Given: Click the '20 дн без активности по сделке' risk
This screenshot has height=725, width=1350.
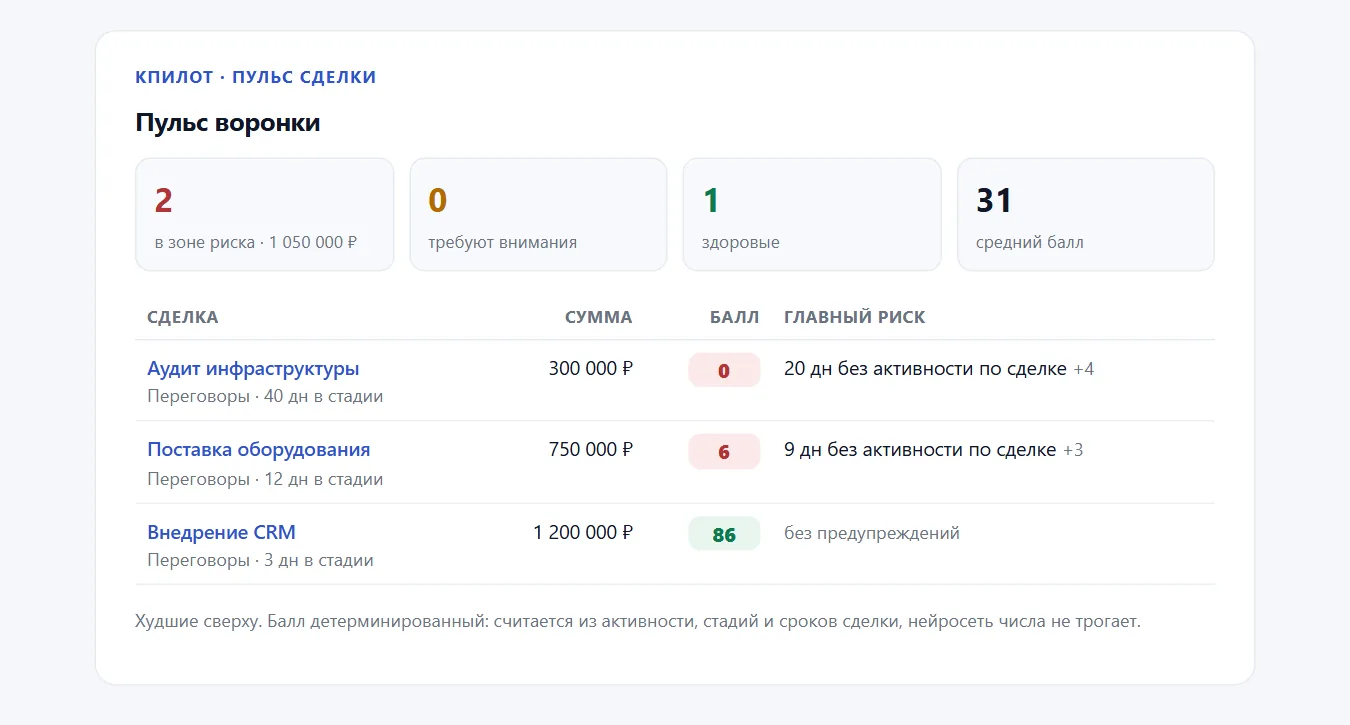Looking at the screenshot, I should 925,368.
